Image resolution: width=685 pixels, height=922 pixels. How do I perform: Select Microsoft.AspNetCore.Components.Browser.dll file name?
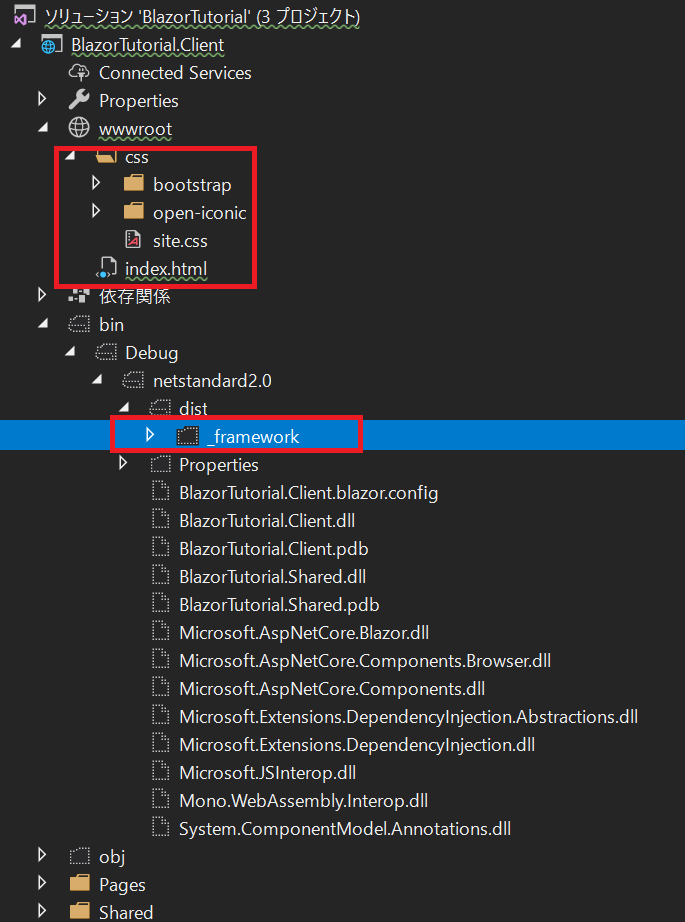pos(365,660)
